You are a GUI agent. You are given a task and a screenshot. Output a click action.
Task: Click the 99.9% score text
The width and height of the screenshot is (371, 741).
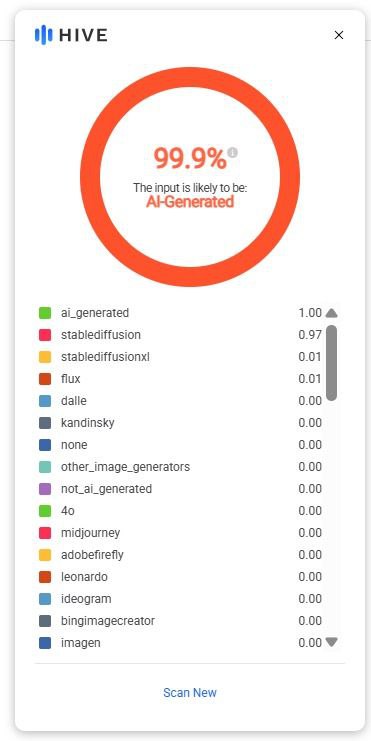point(190,158)
